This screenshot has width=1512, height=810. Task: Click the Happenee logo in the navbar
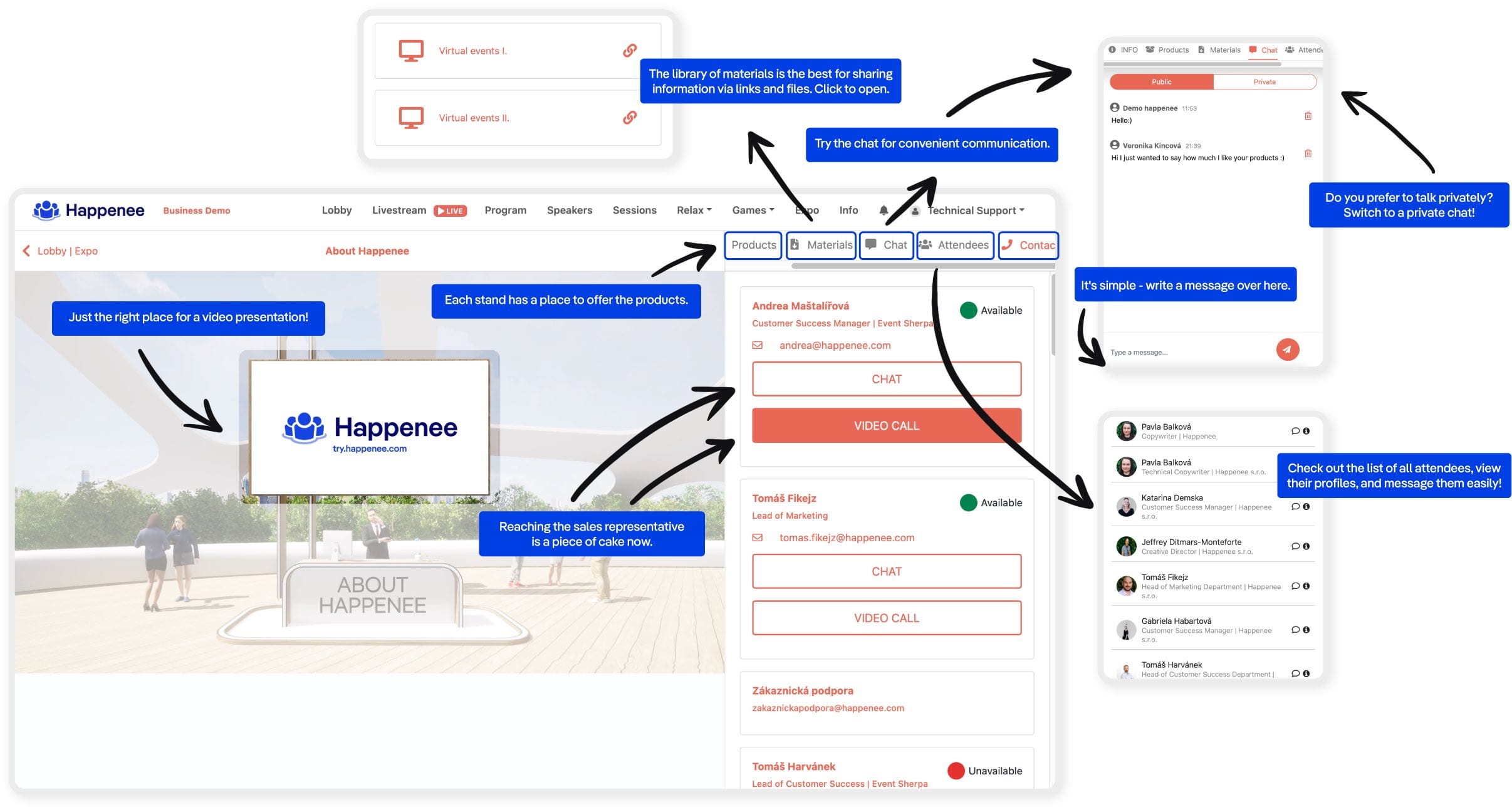tap(88, 210)
